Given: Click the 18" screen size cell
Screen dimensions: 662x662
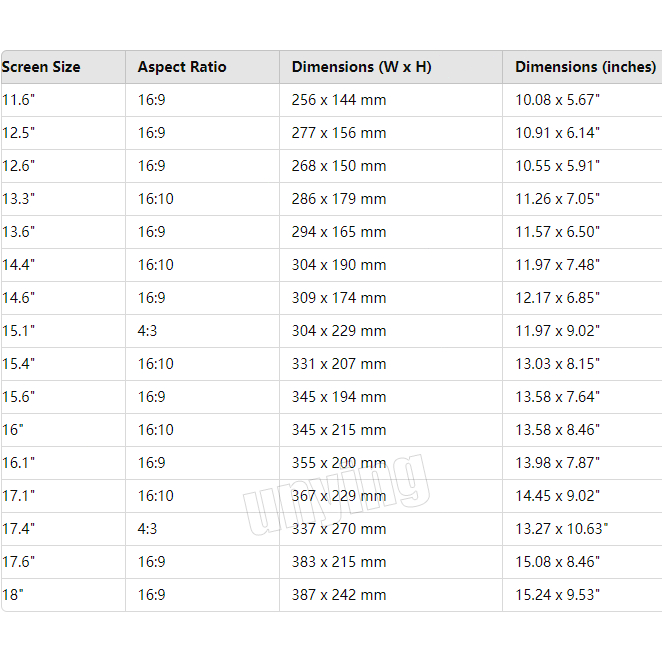Looking at the screenshot, I should click(14, 595).
